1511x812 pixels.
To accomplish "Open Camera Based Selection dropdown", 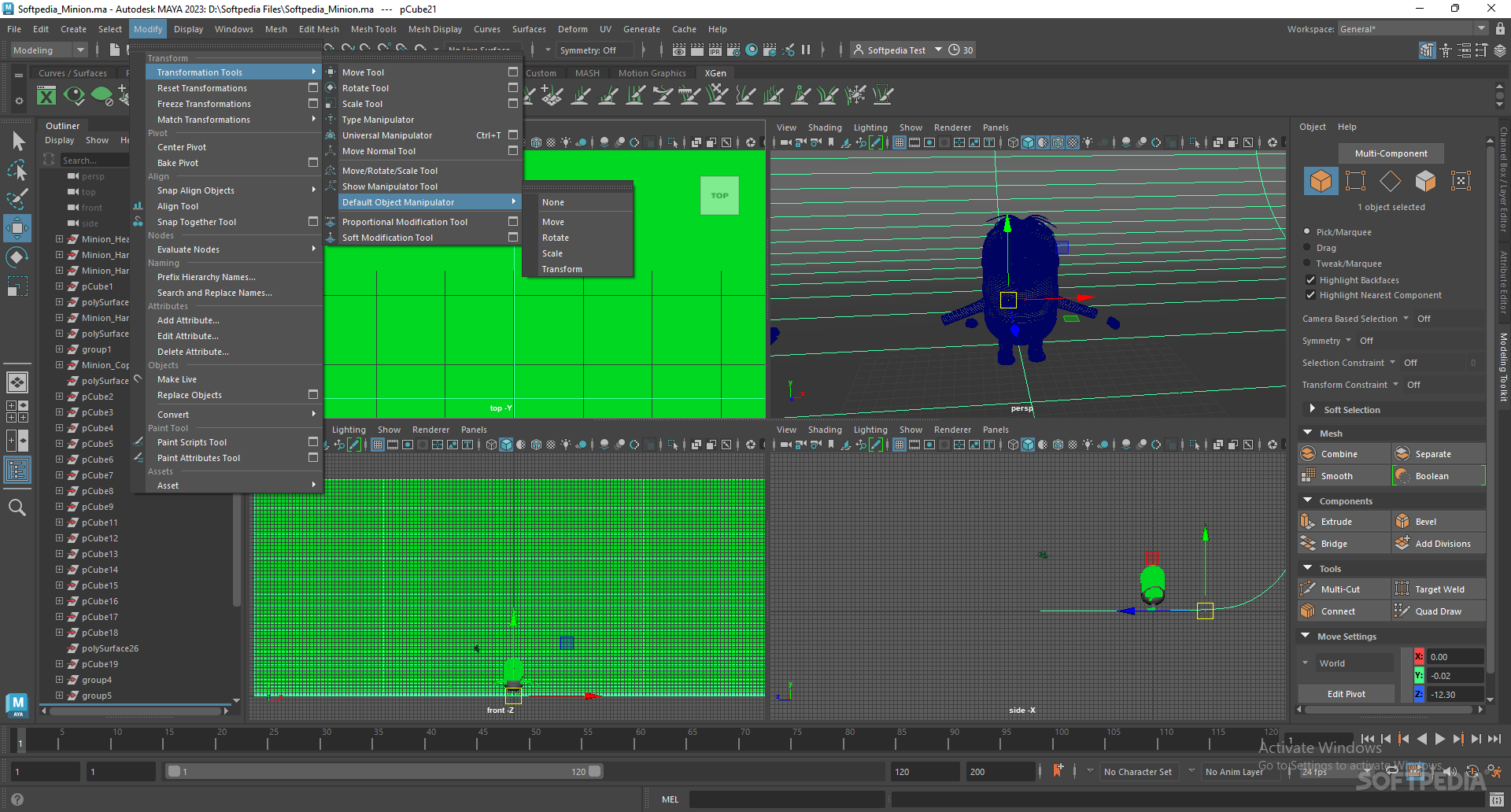I will pos(1406,319).
